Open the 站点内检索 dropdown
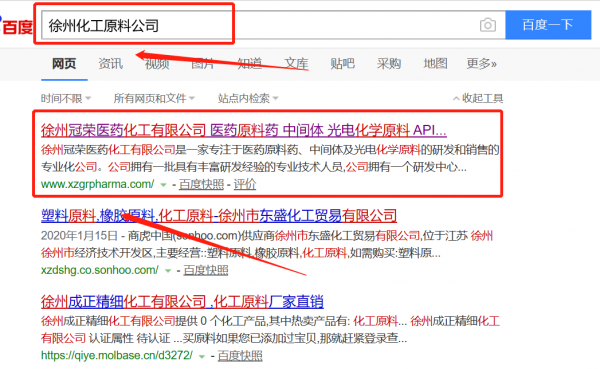The image size is (600, 369). coord(248,99)
